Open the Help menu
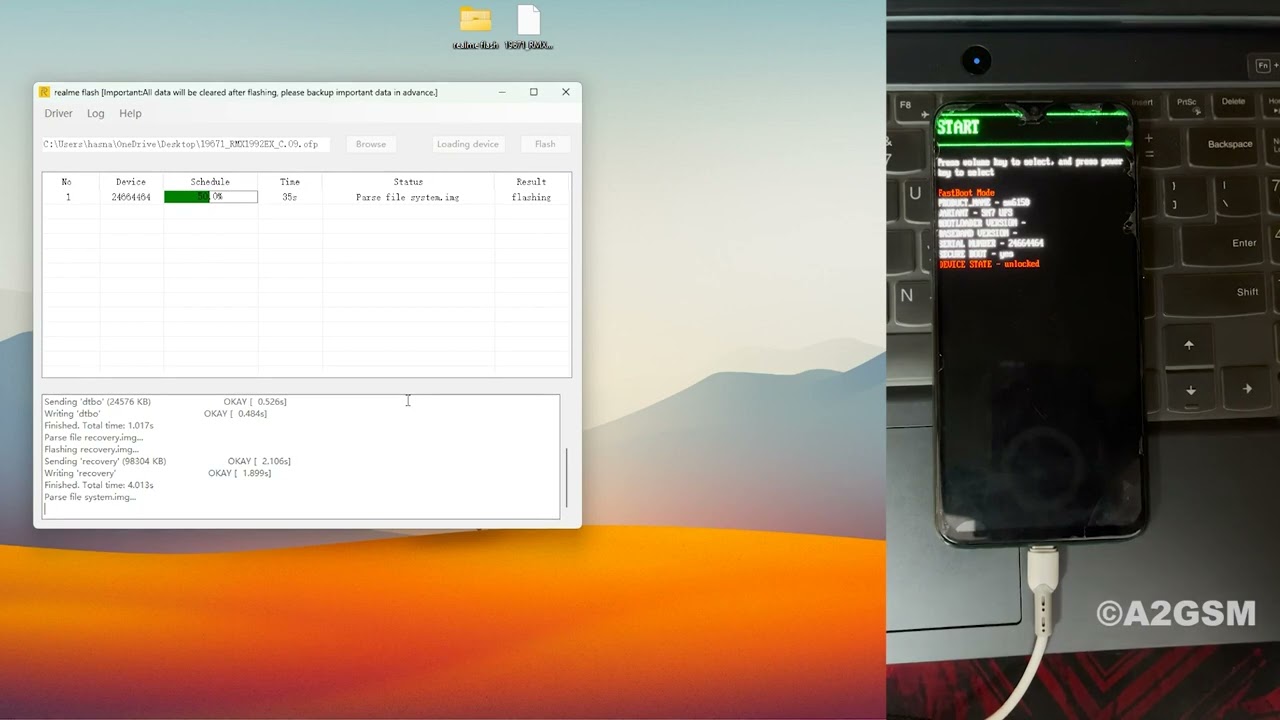This screenshot has height=720, width=1280. pos(130,114)
